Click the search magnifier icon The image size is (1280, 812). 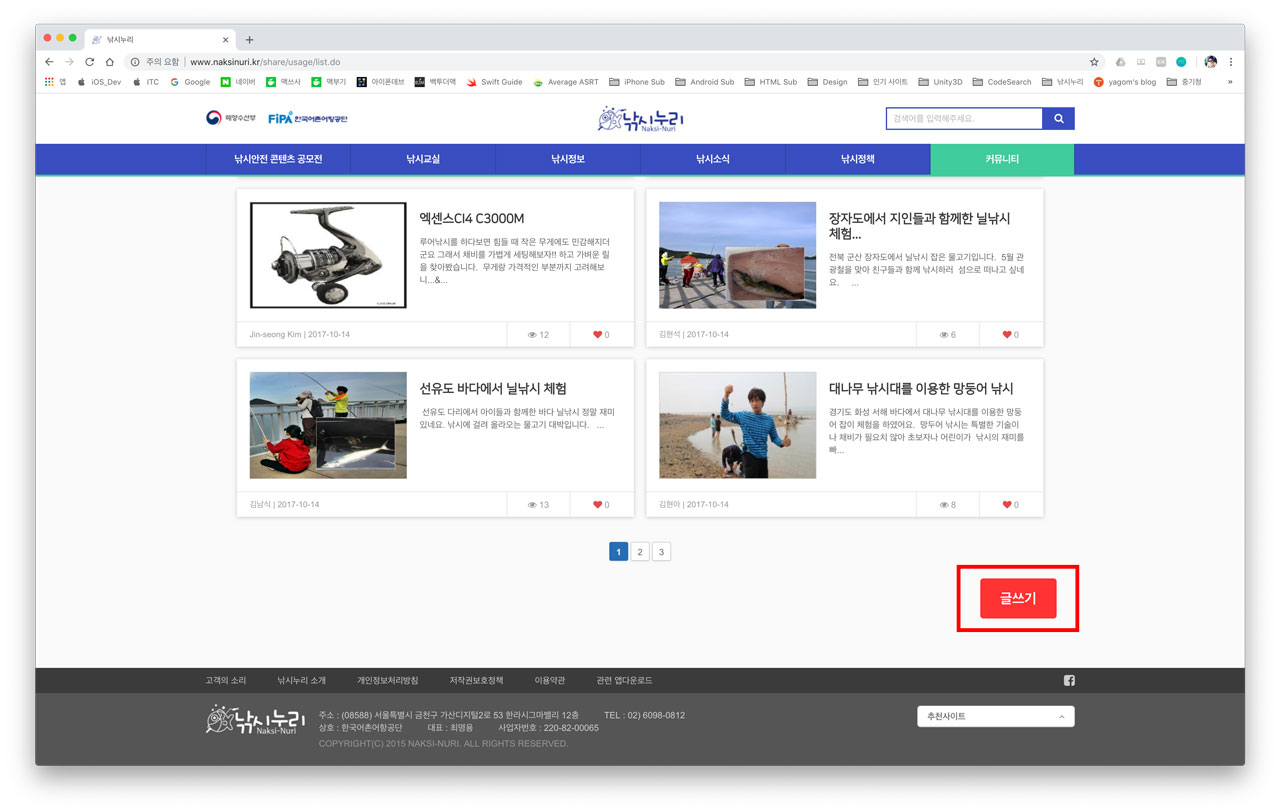tap(1059, 118)
